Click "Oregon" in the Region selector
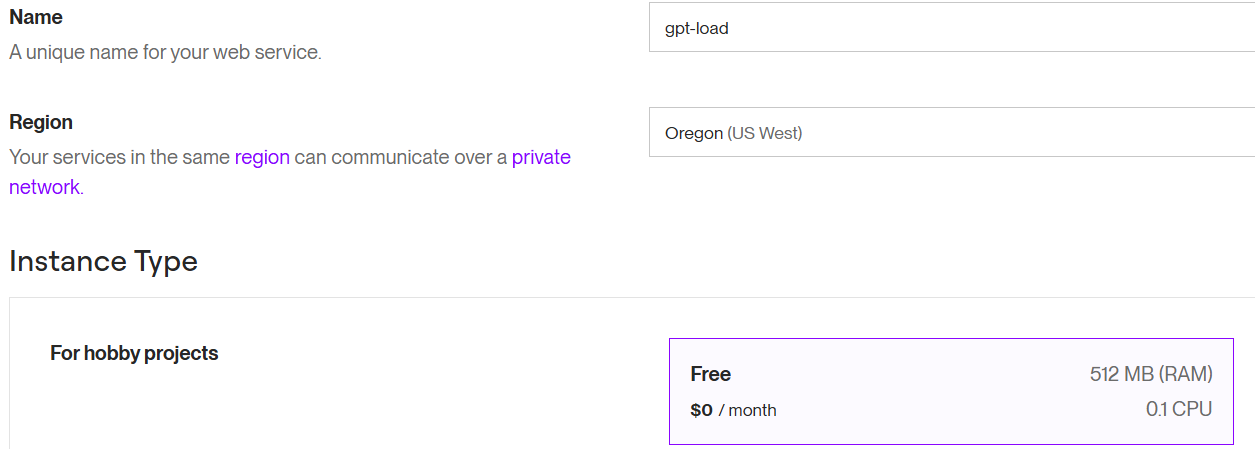Screen dimensions: 1255x449 [x=694, y=133]
